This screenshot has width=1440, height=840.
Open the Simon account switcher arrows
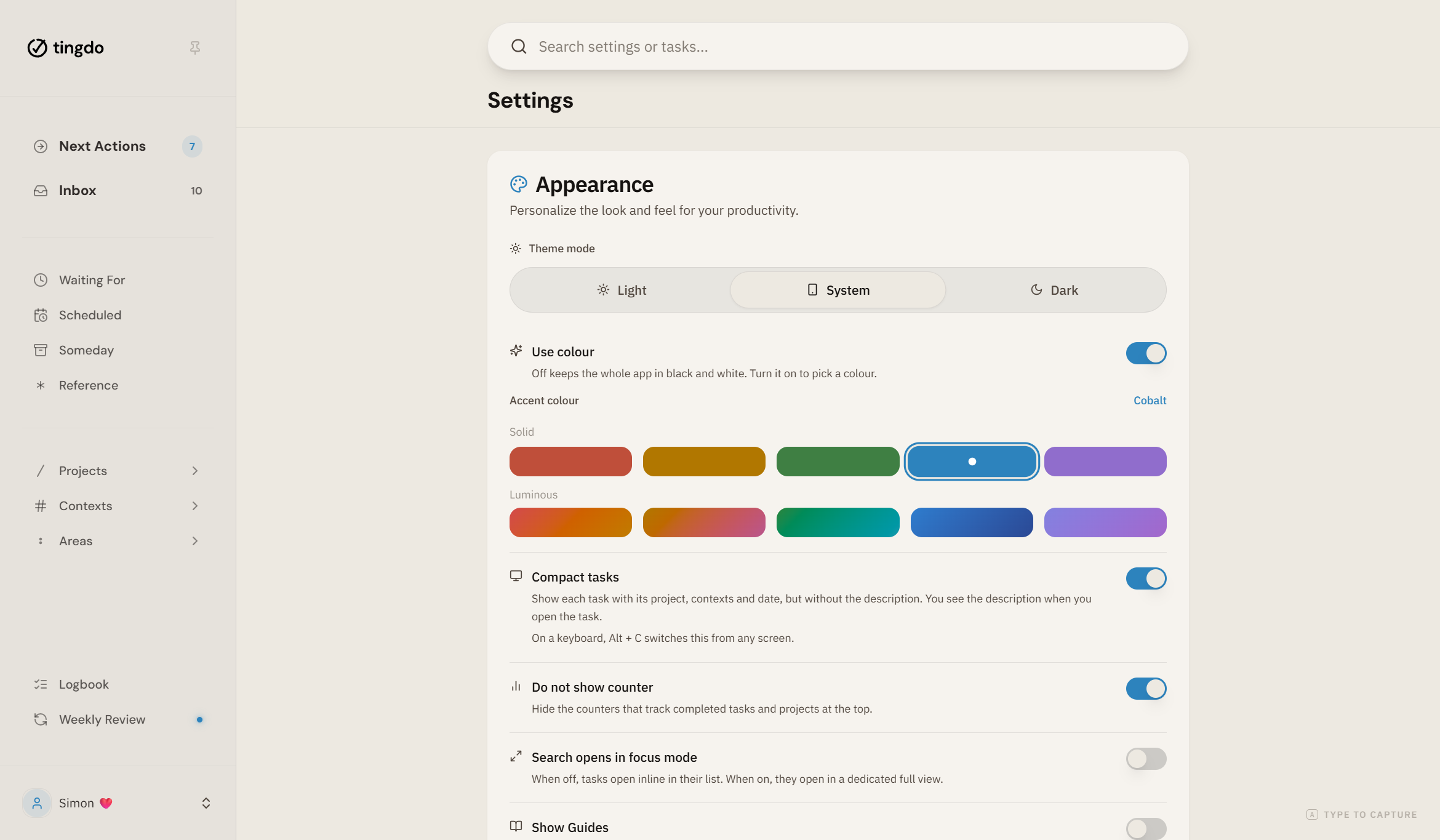click(x=206, y=803)
